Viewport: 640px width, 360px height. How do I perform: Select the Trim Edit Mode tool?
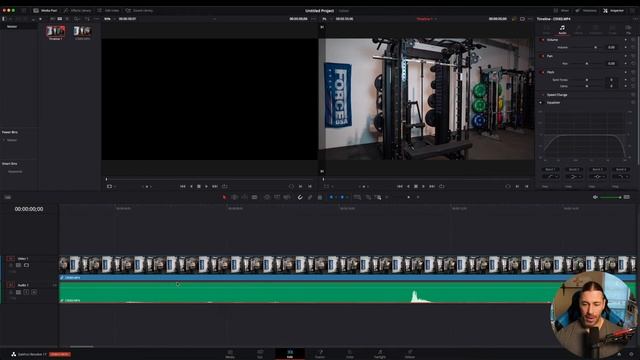point(235,198)
